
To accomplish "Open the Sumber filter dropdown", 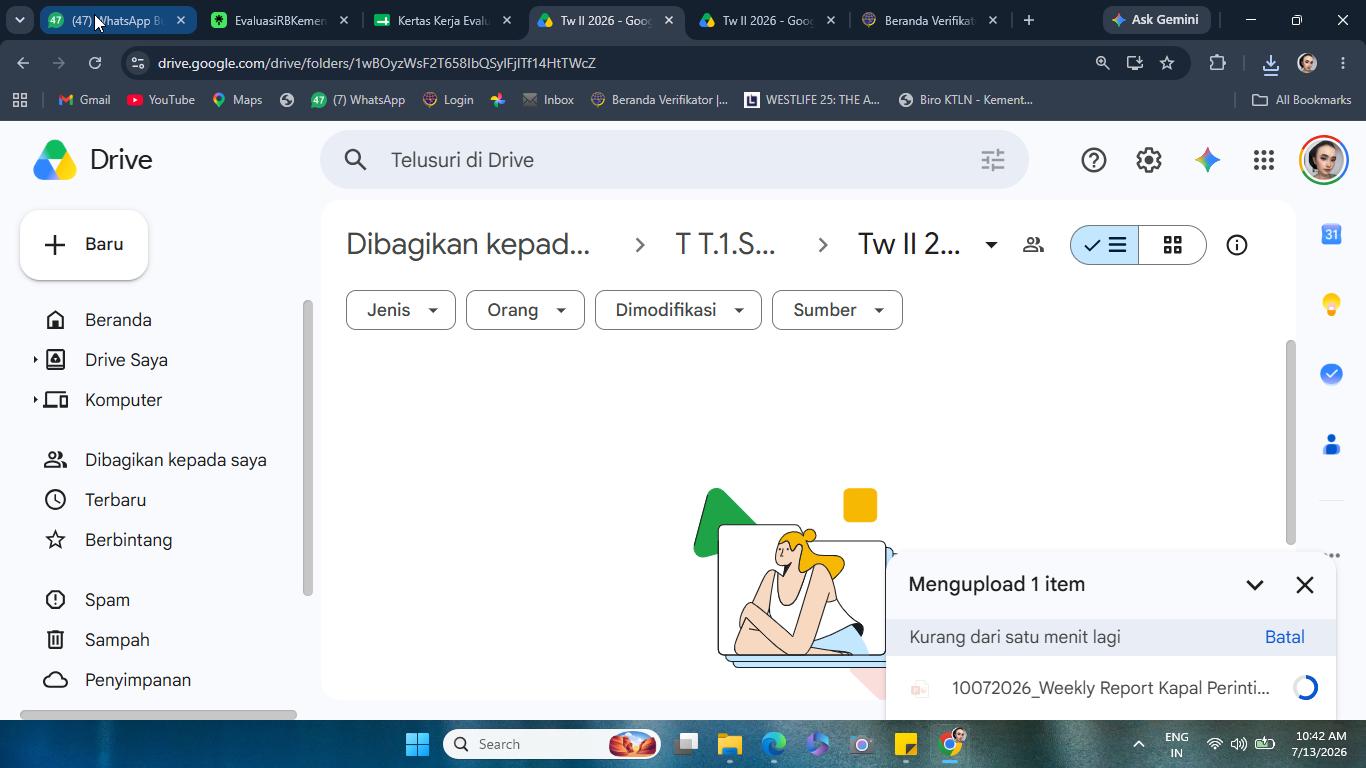I will click(837, 310).
